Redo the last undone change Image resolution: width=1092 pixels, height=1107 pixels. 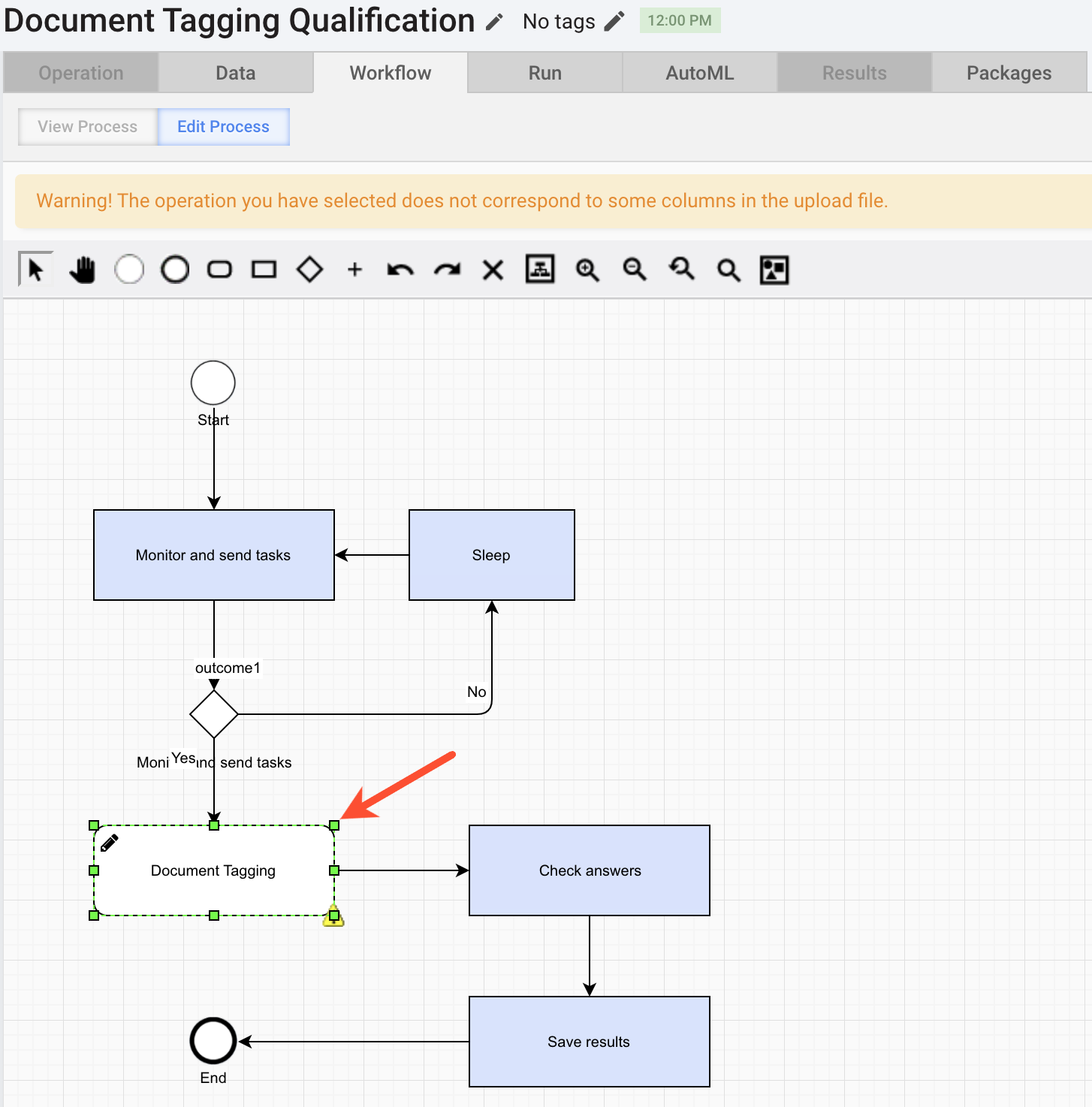[x=448, y=269]
